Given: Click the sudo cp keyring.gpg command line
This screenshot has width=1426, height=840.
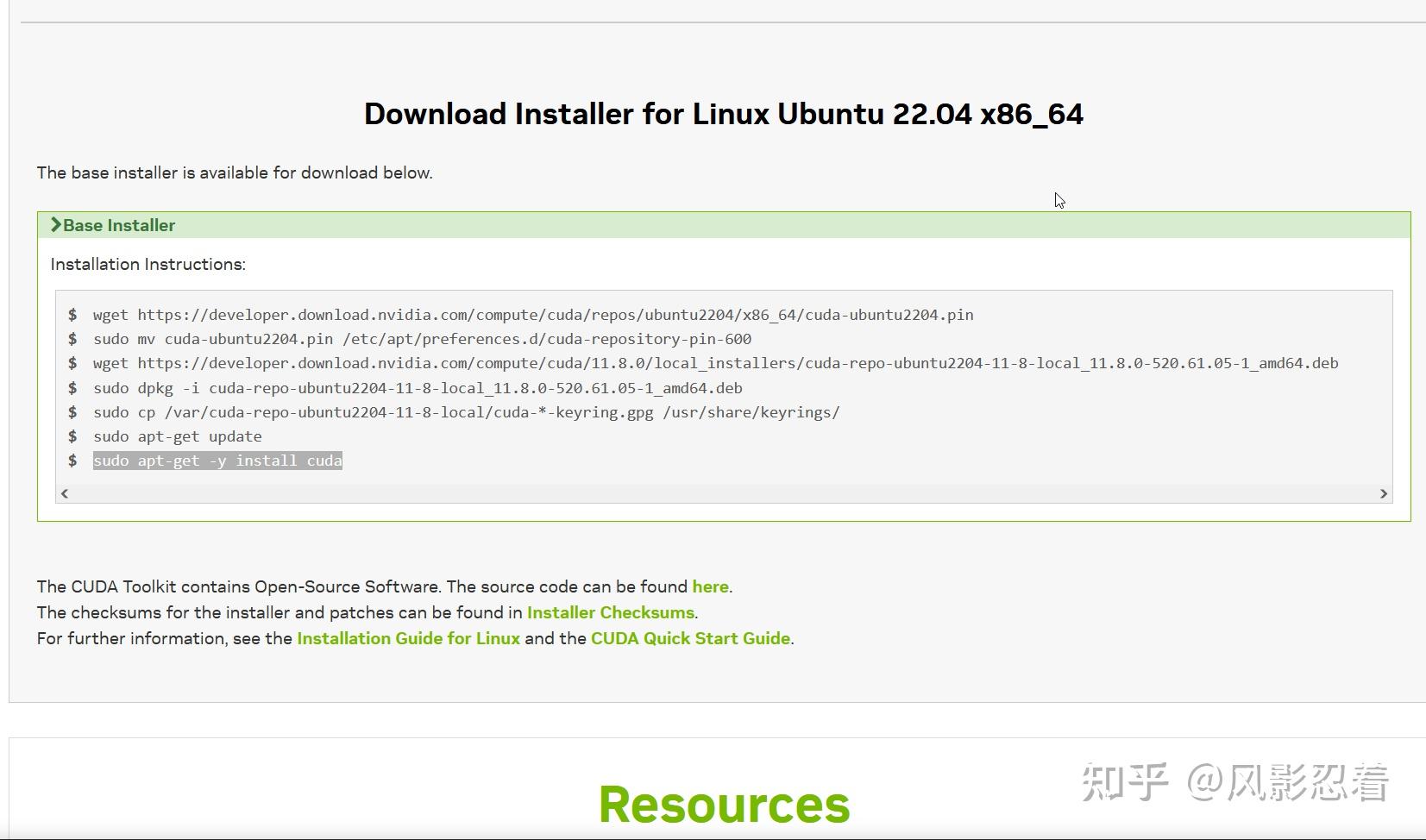Looking at the screenshot, I should pos(467,412).
